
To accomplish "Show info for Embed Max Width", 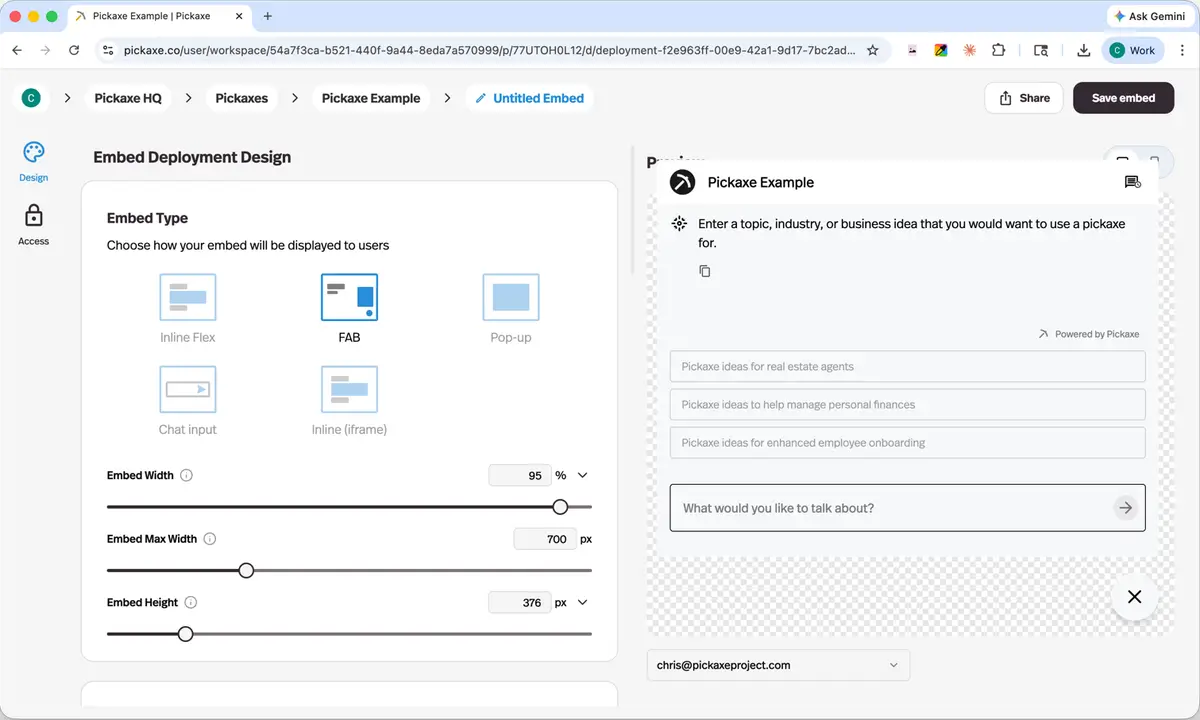I will pyautogui.click(x=210, y=539).
